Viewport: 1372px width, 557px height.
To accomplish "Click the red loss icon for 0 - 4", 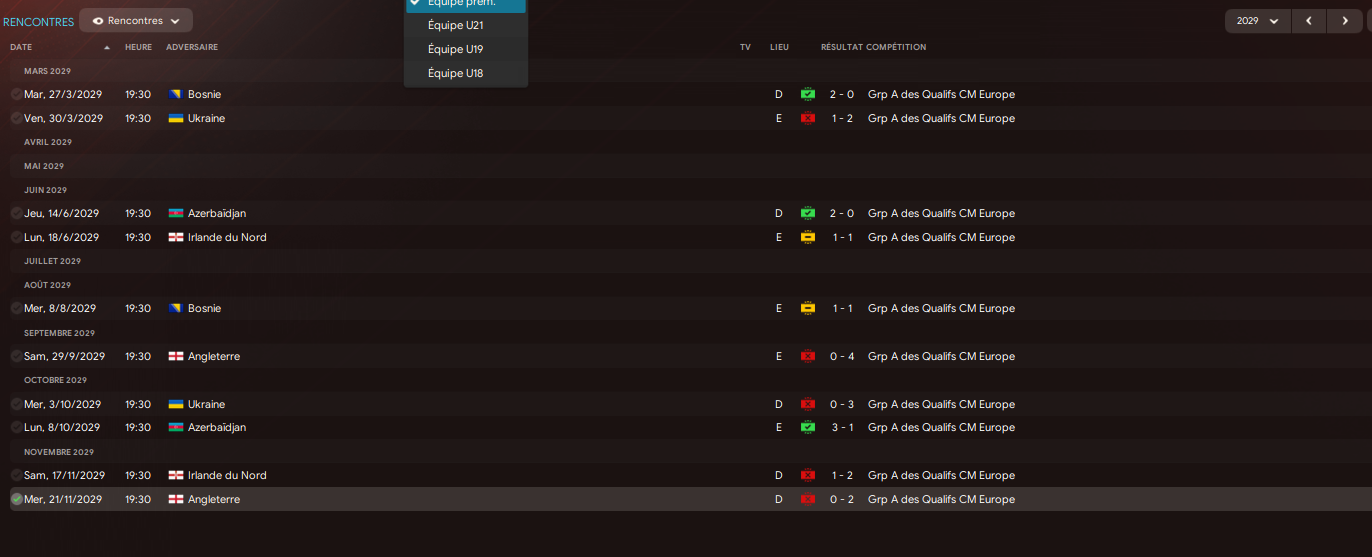I will [807, 356].
